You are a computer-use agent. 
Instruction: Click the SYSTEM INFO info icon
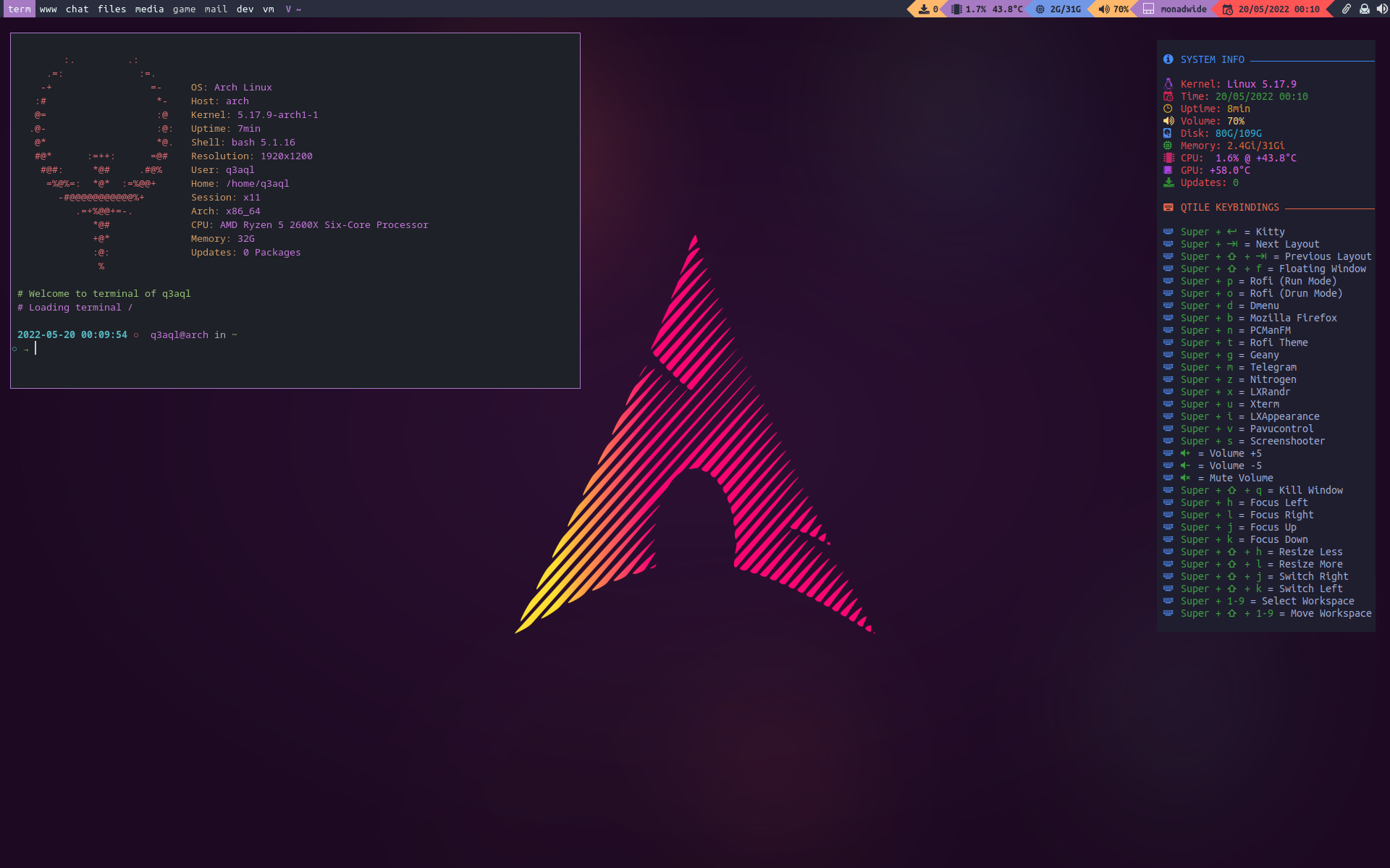click(1168, 59)
